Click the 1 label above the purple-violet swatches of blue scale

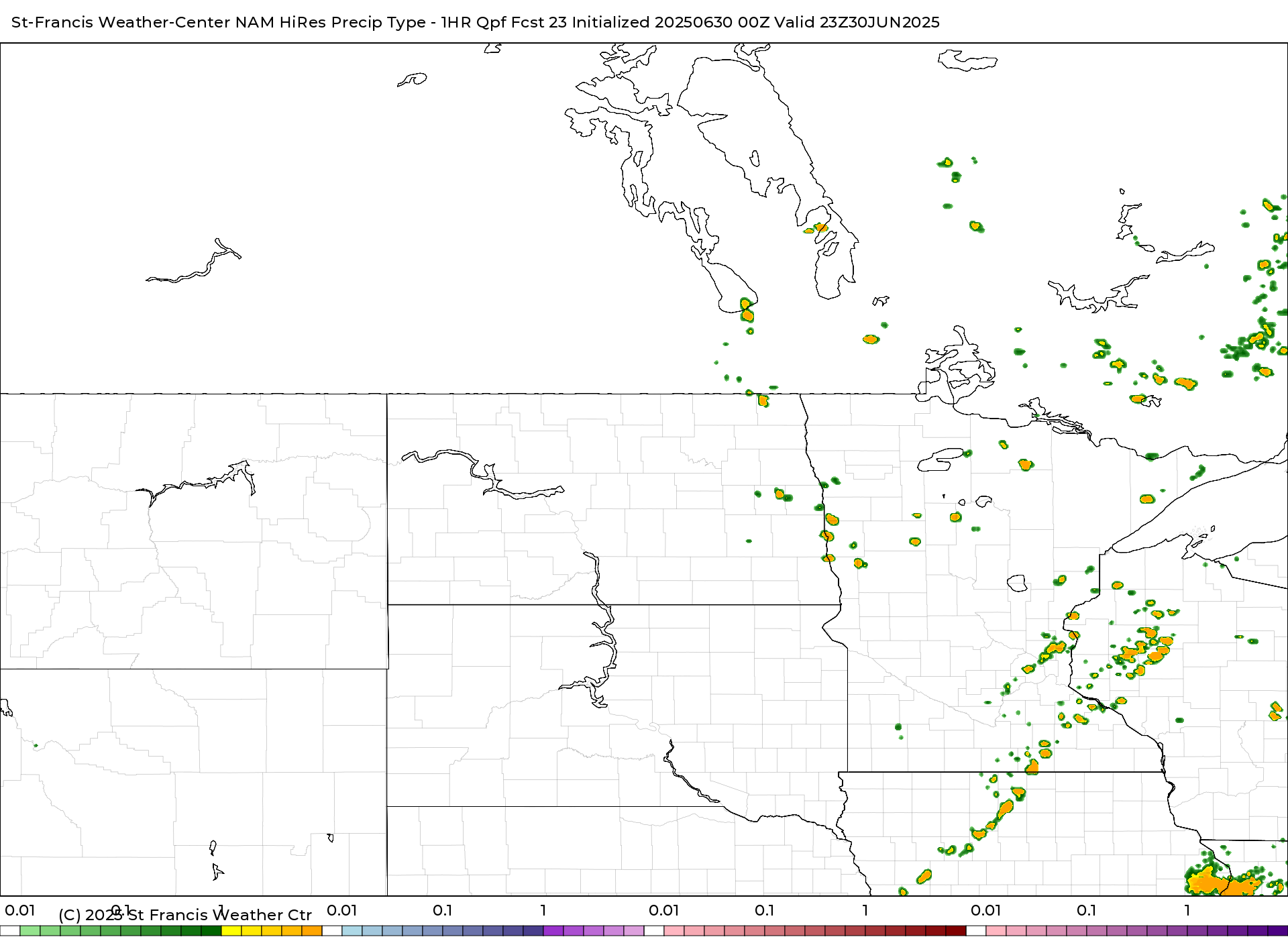pyautogui.click(x=543, y=910)
